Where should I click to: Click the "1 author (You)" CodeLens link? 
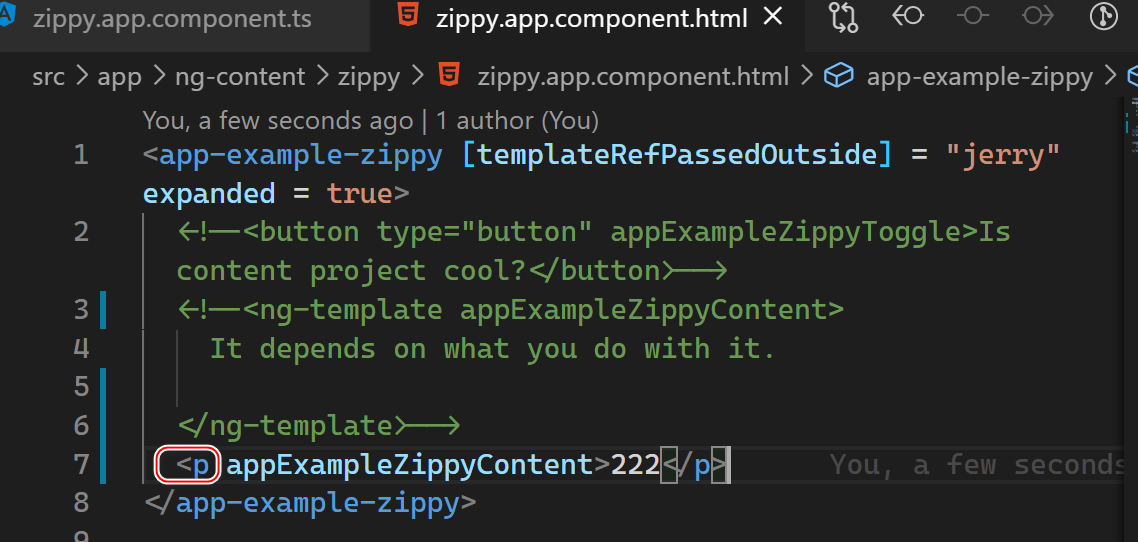click(x=517, y=121)
